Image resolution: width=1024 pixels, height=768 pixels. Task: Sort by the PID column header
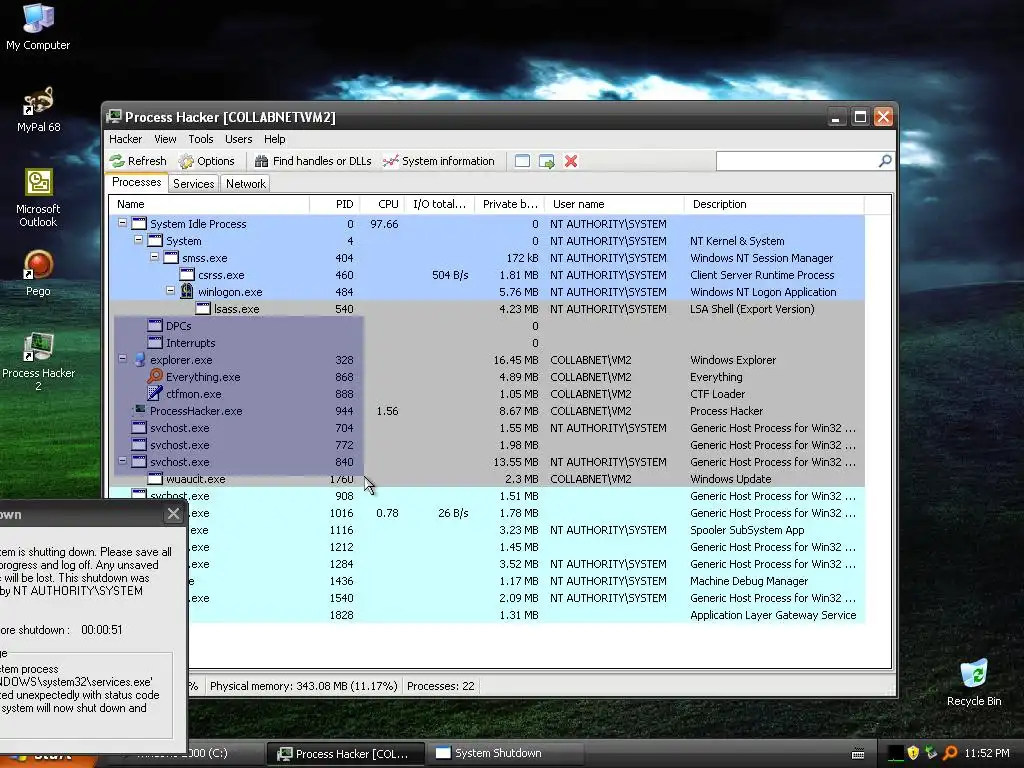[334, 204]
